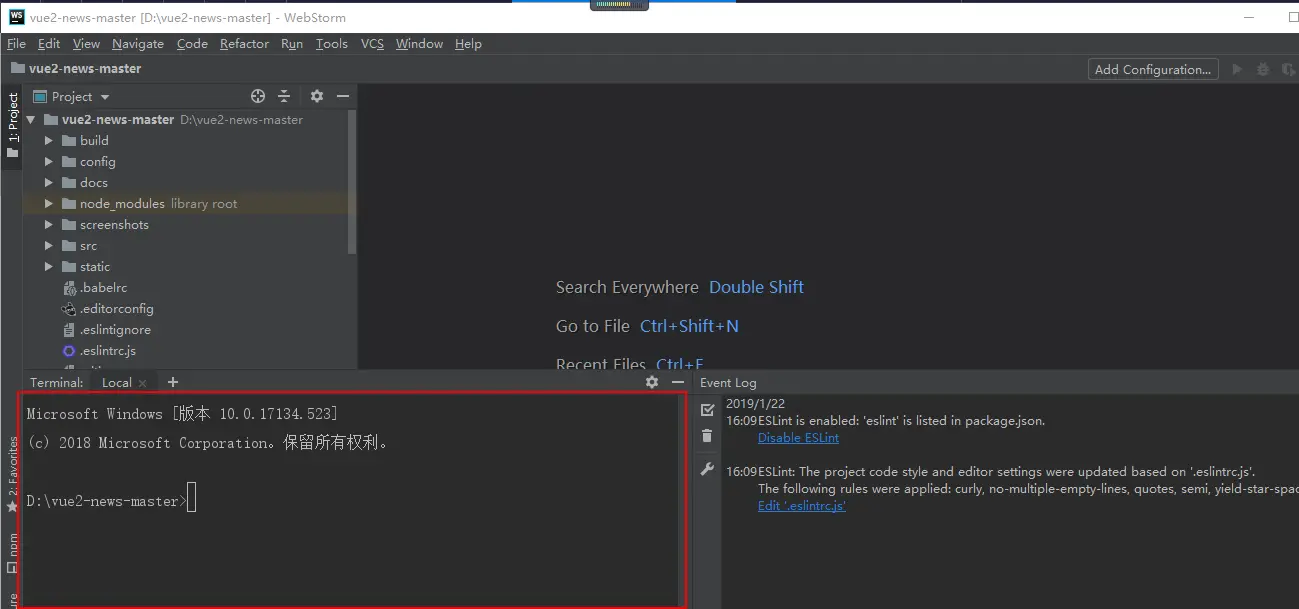Expand the config folder
Viewport: 1299px width, 609px height.
[x=48, y=161]
